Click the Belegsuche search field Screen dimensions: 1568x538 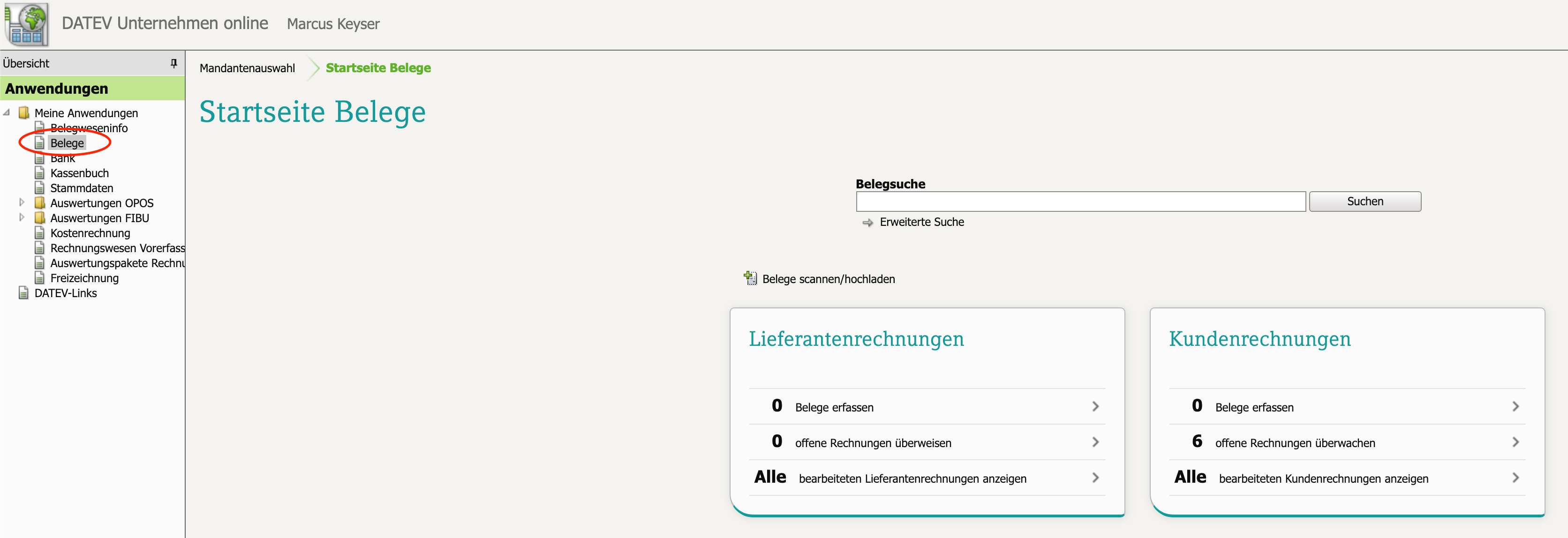click(1080, 201)
